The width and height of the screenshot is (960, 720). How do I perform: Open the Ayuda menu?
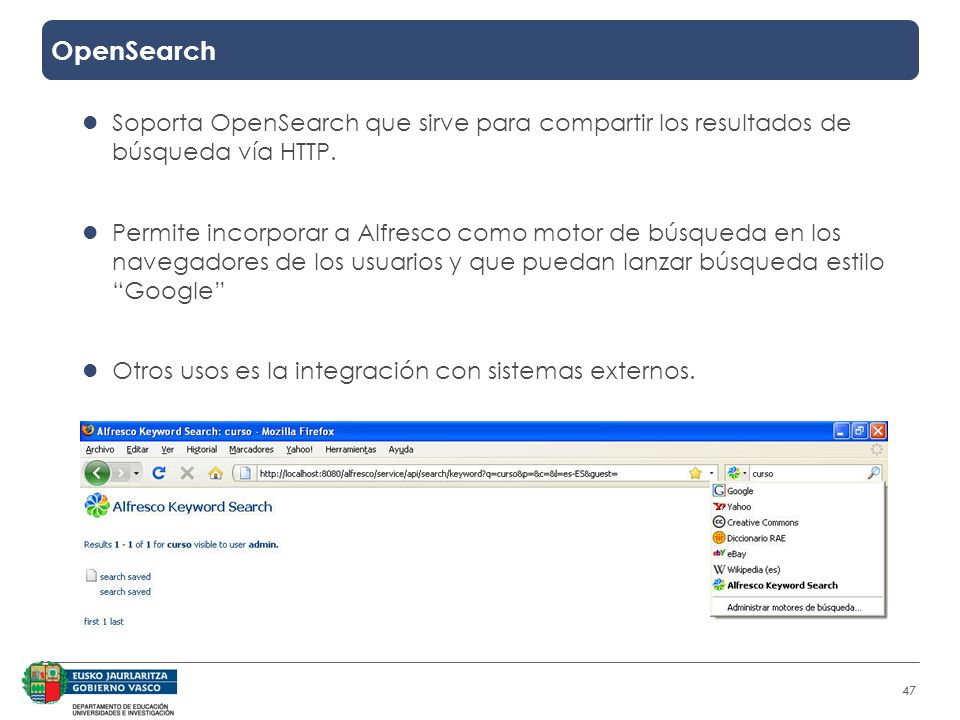point(401,449)
